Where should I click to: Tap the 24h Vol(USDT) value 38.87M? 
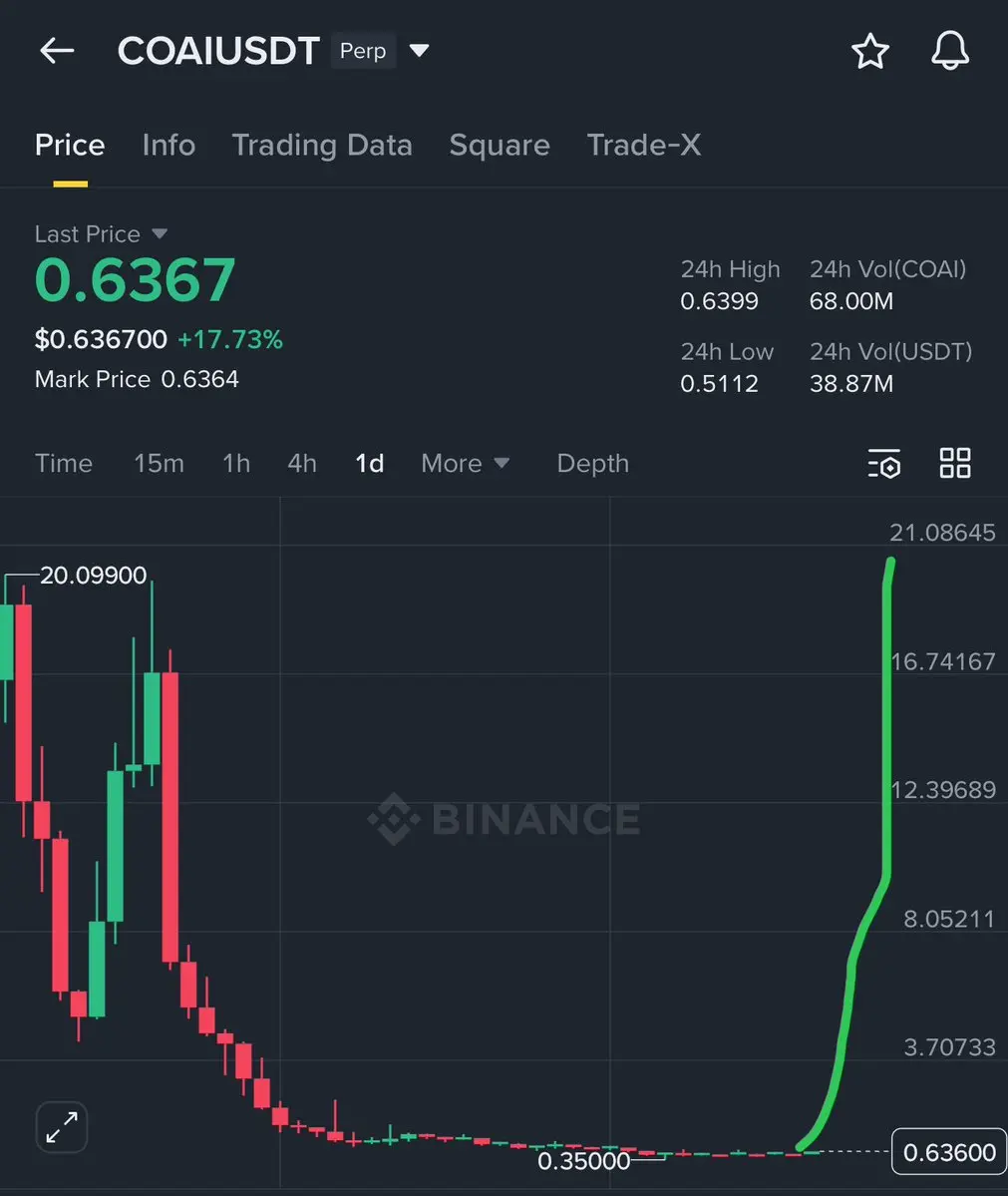(850, 384)
